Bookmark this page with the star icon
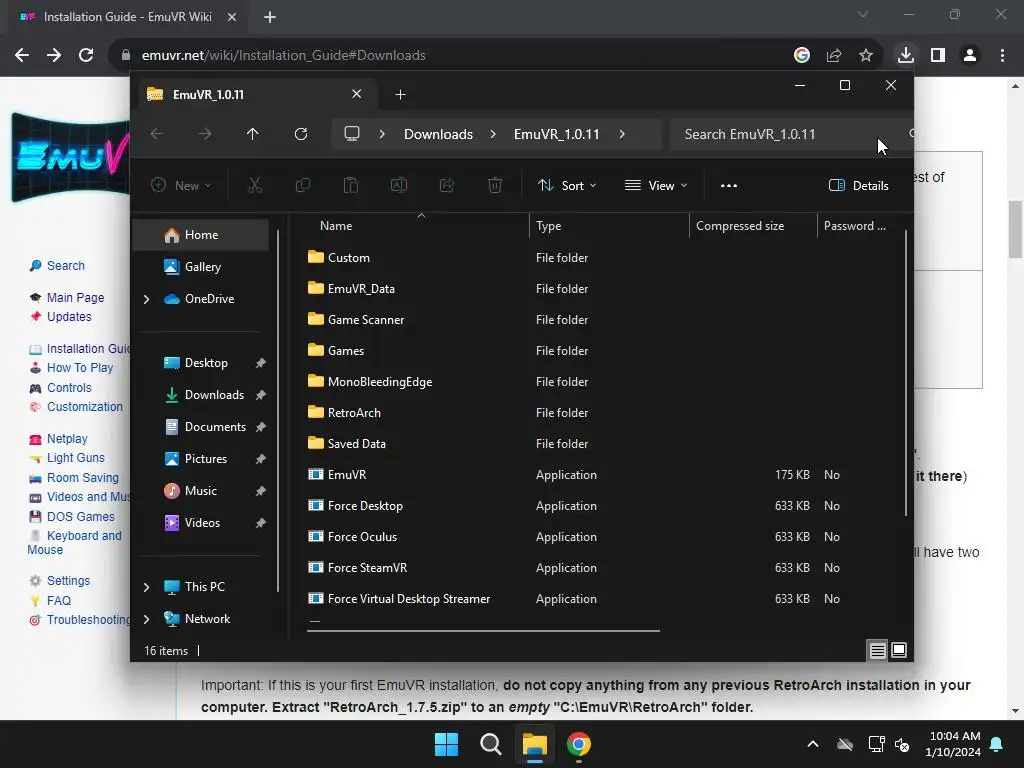The height and width of the screenshot is (768, 1024). pyautogui.click(x=866, y=55)
